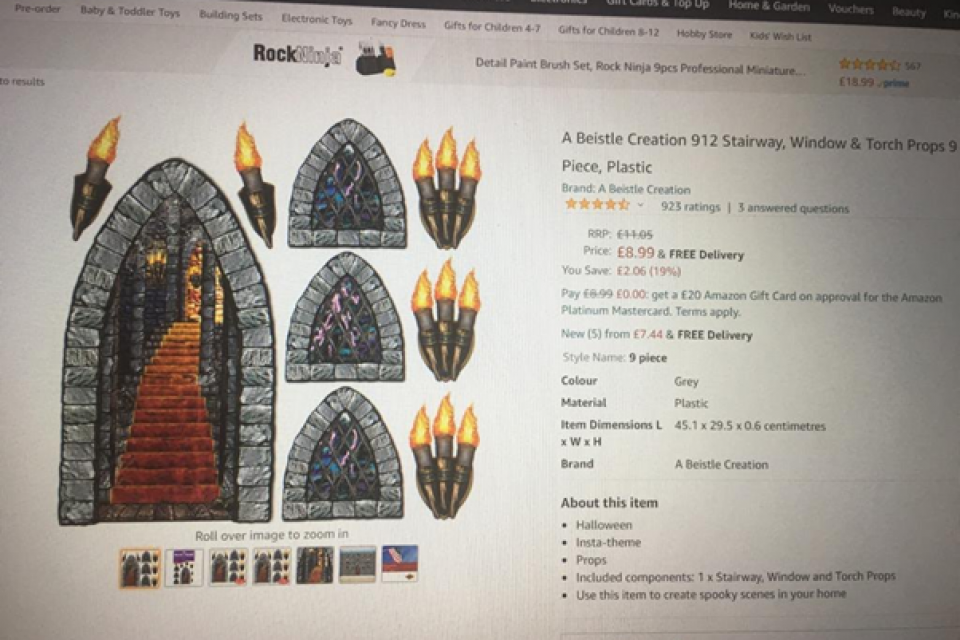Open the Electronic Toys category

[x=317, y=20]
